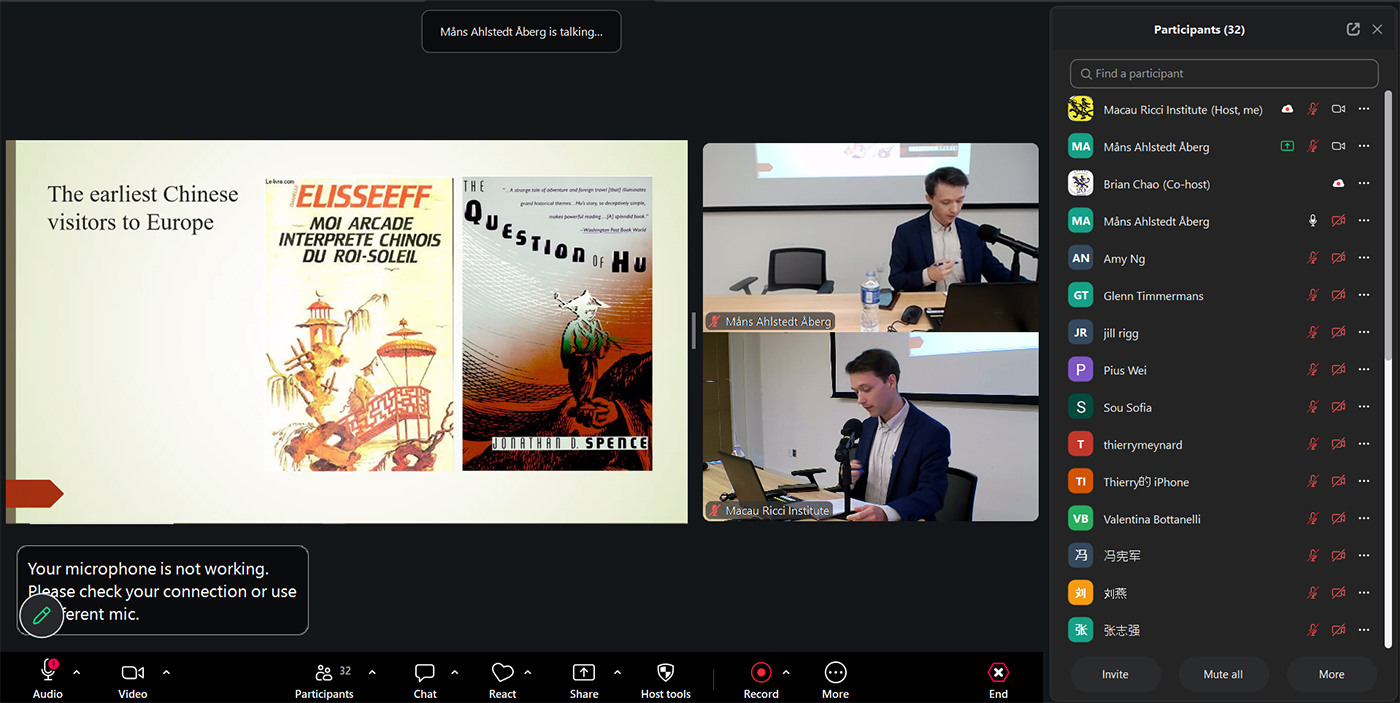
Task: Pop out the Participants panel
Action: (1353, 30)
